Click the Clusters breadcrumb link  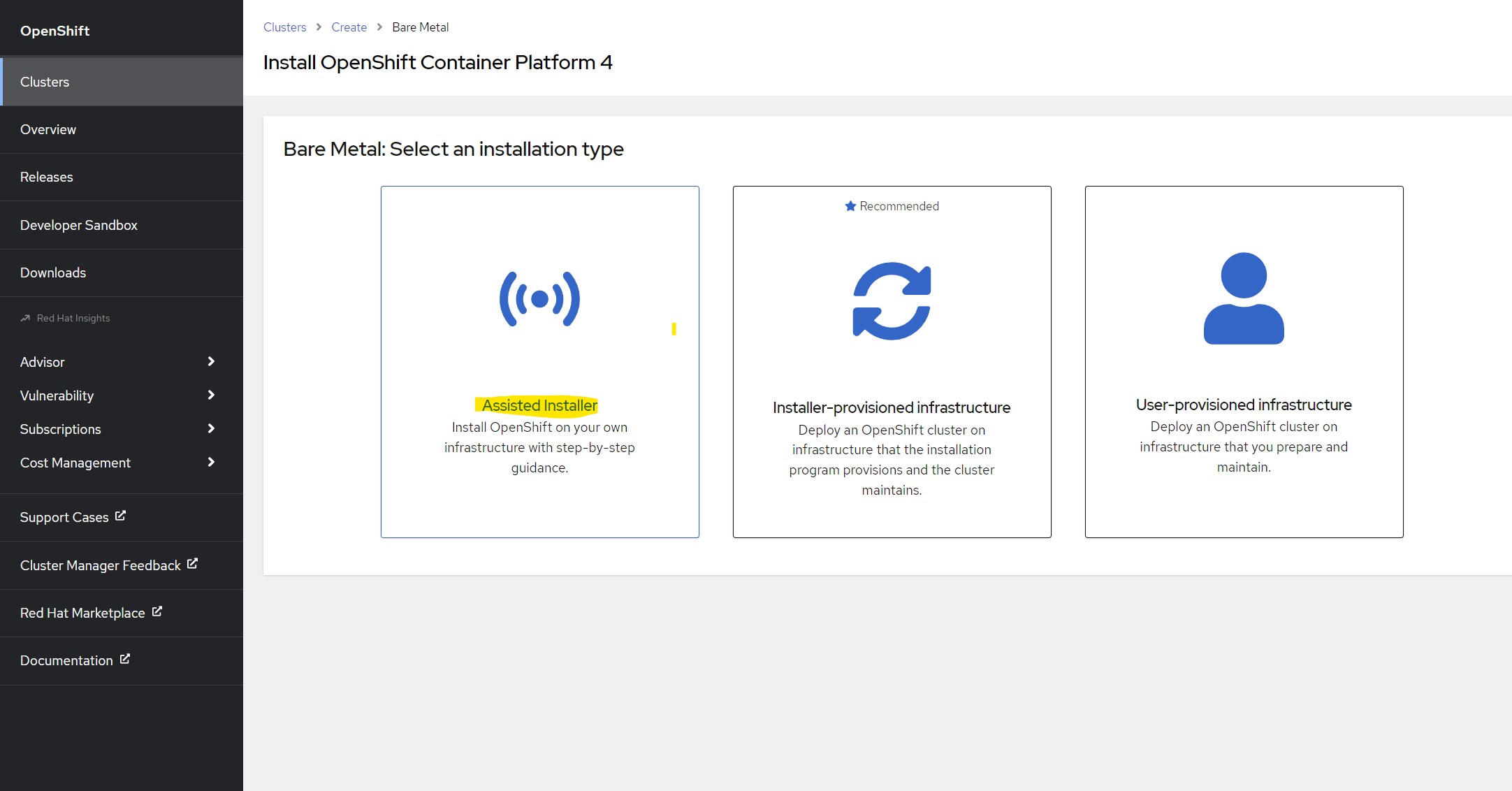[284, 27]
